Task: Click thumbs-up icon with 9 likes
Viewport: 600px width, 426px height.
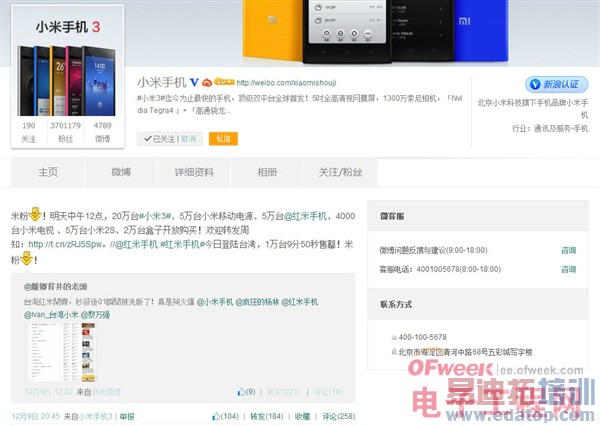Action: pos(241,392)
